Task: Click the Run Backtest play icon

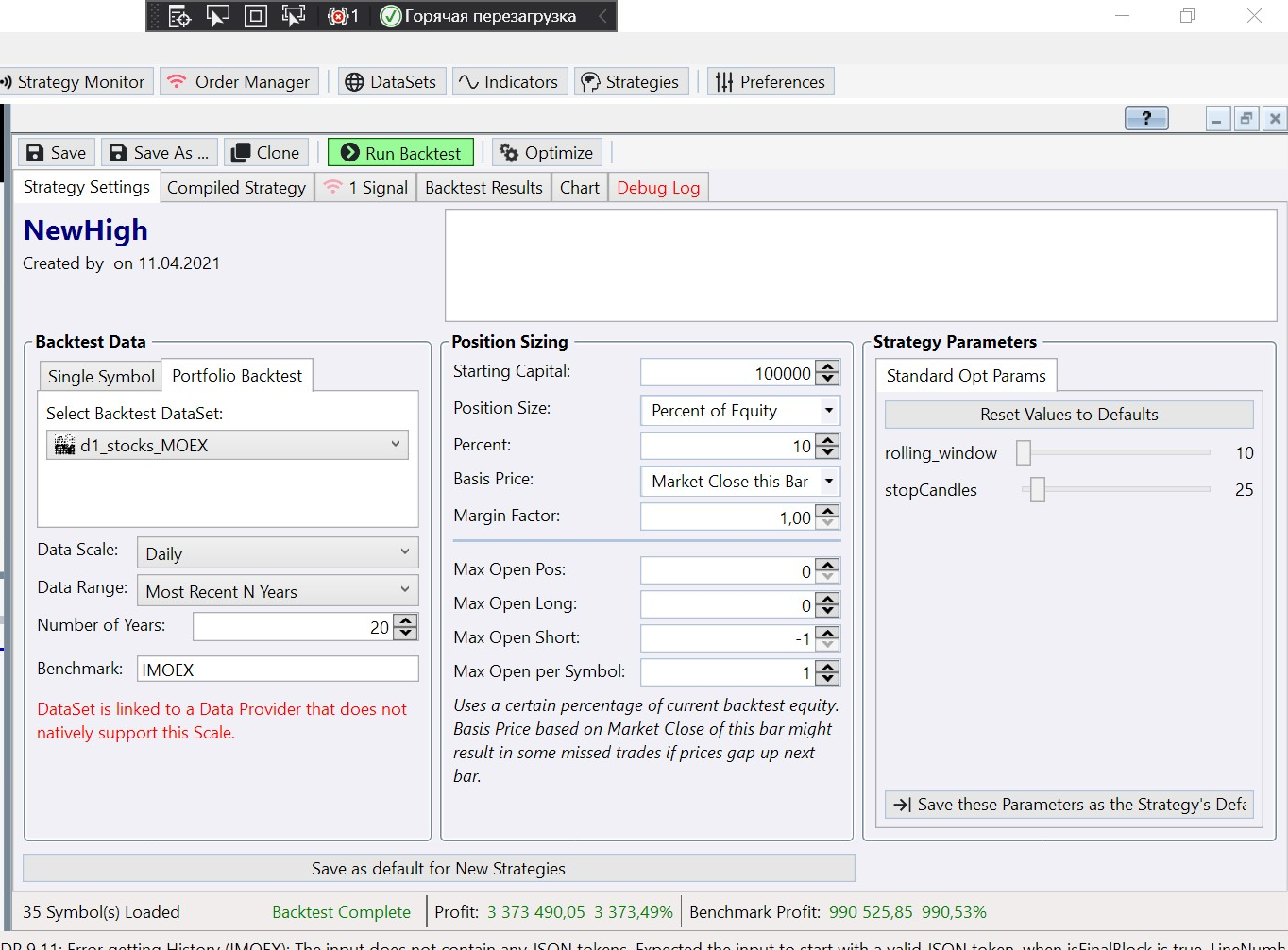Action: click(x=350, y=153)
